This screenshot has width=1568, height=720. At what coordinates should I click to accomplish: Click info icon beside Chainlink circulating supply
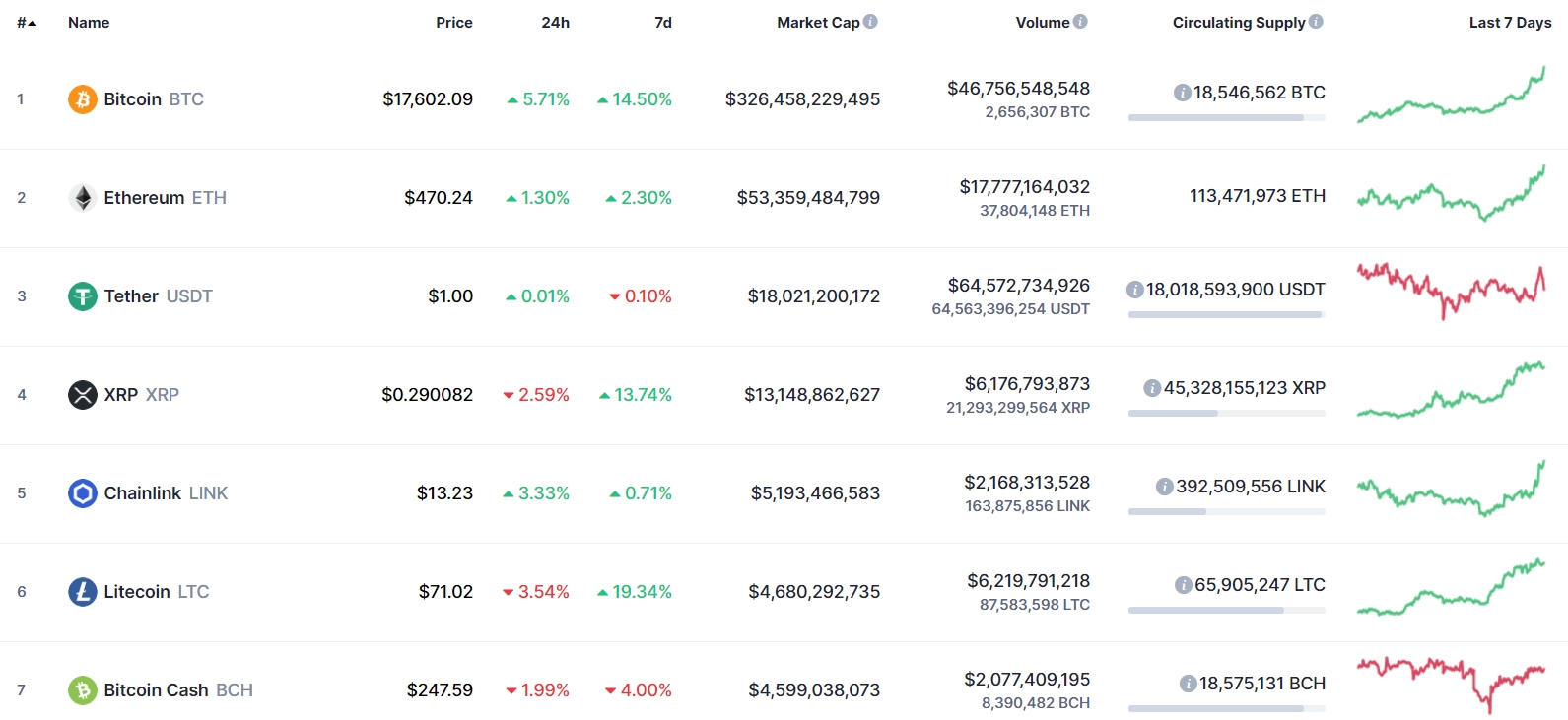click(1164, 487)
